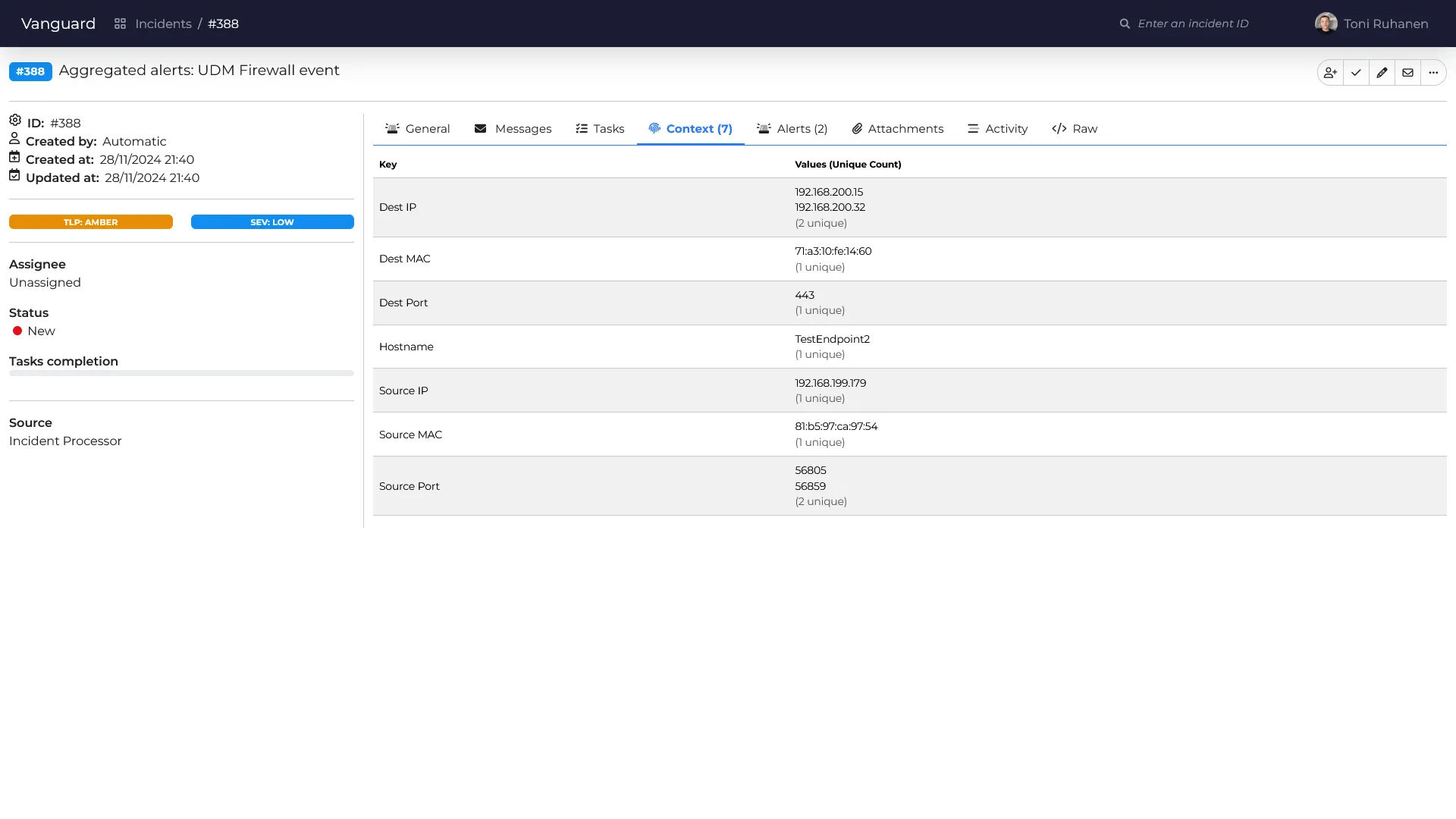This screenshot has height=819, width=1456.
Task: Click the TLP: AMBER badge
Action: [91, 222]
